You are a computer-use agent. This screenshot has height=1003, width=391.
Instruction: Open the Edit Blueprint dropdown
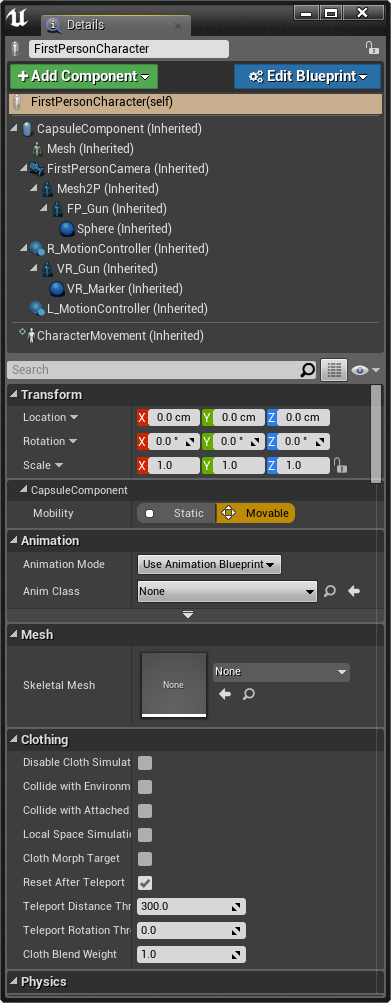308,76
